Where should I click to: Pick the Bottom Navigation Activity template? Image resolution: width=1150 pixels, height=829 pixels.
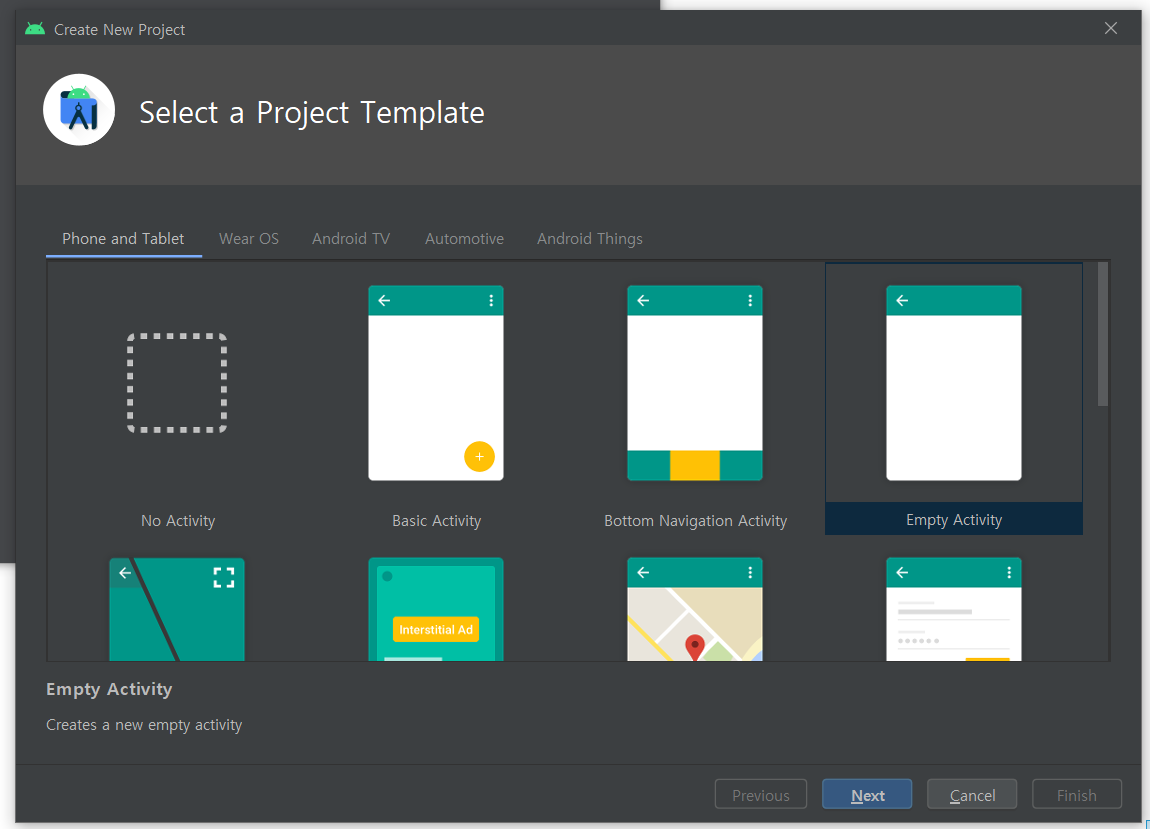695,383
